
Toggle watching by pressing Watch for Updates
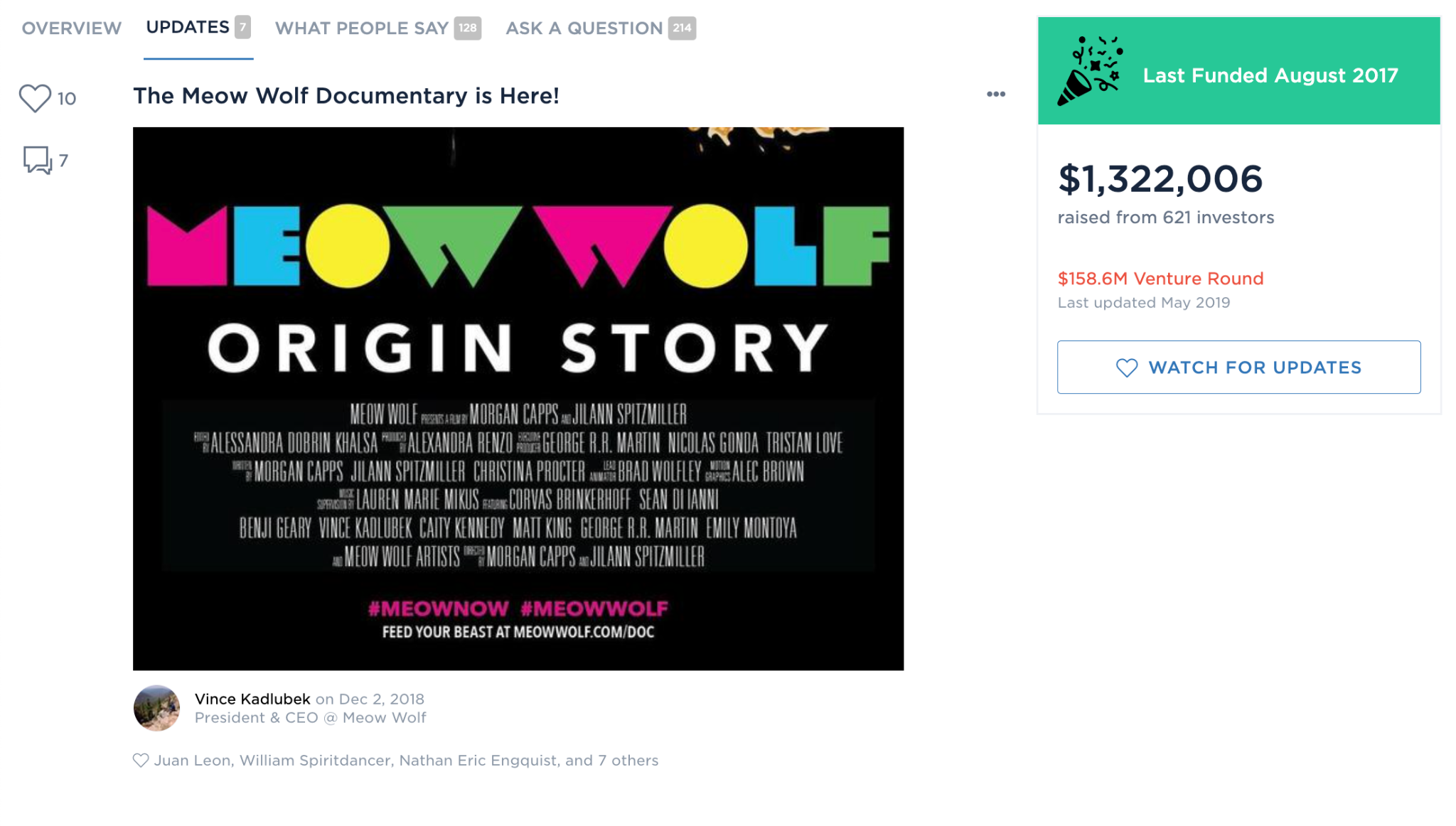click(1238, 368)
